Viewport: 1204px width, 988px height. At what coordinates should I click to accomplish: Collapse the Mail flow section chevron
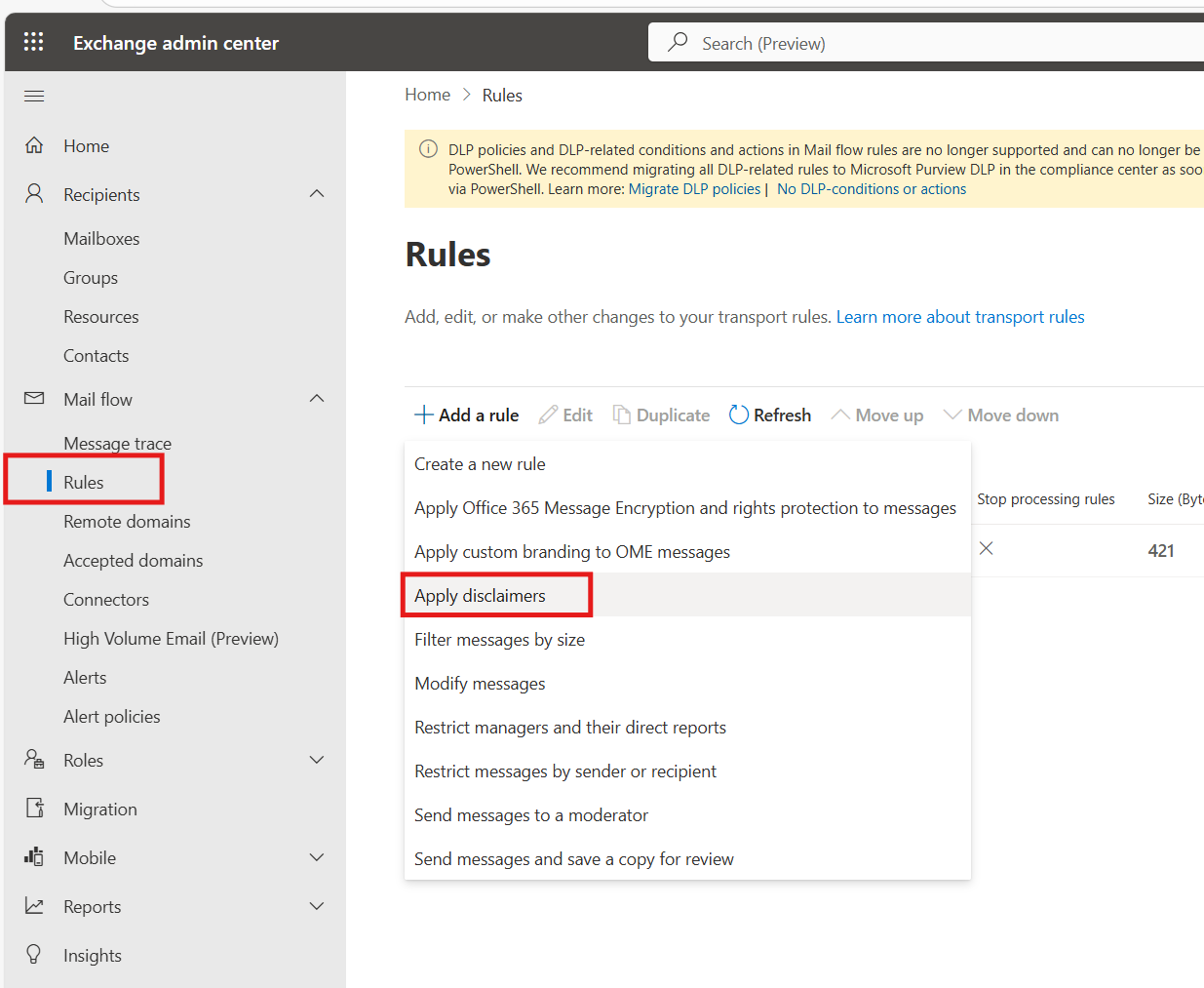(x=317, y=399)
